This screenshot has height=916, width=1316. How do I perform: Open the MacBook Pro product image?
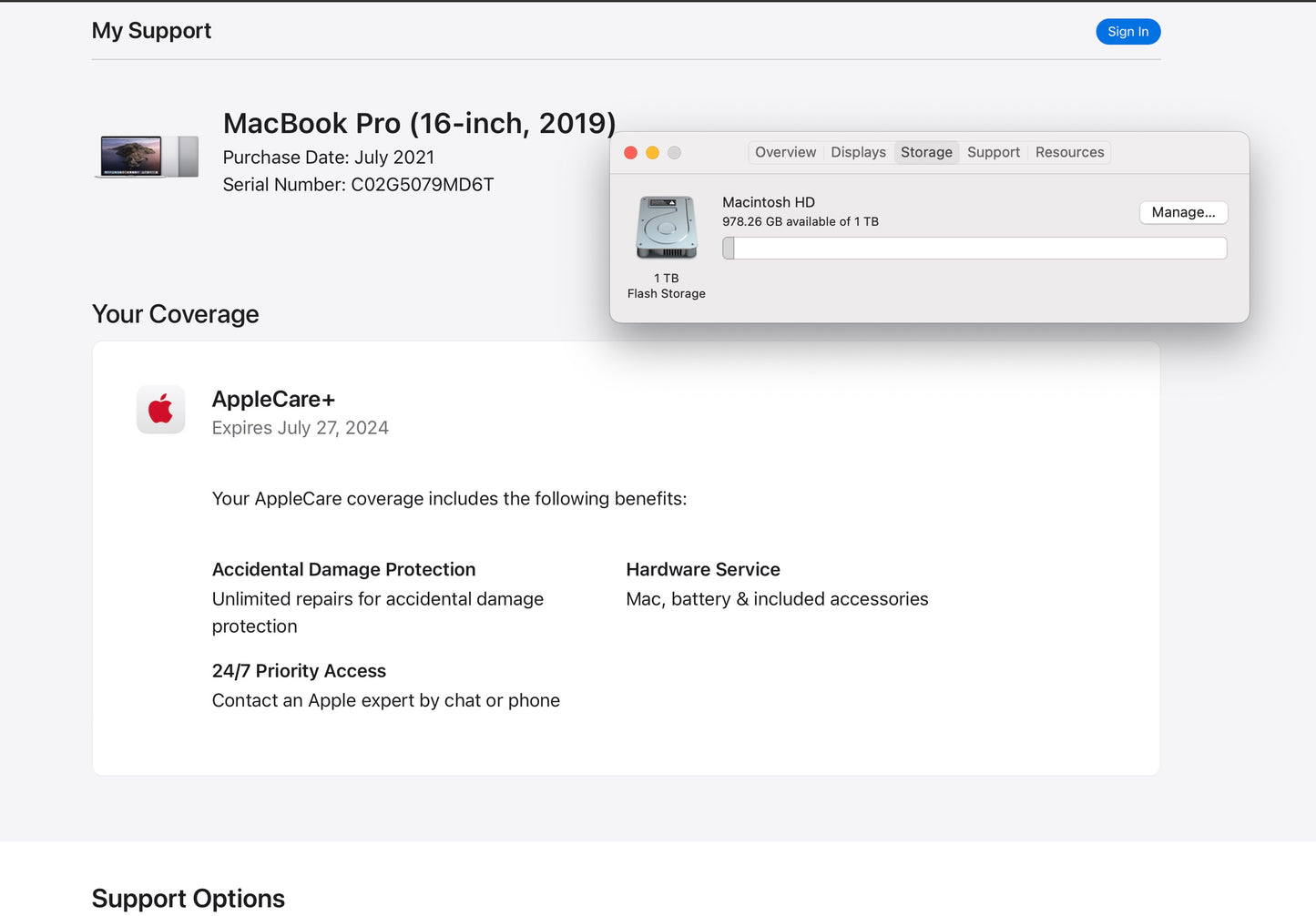[148, 156]
